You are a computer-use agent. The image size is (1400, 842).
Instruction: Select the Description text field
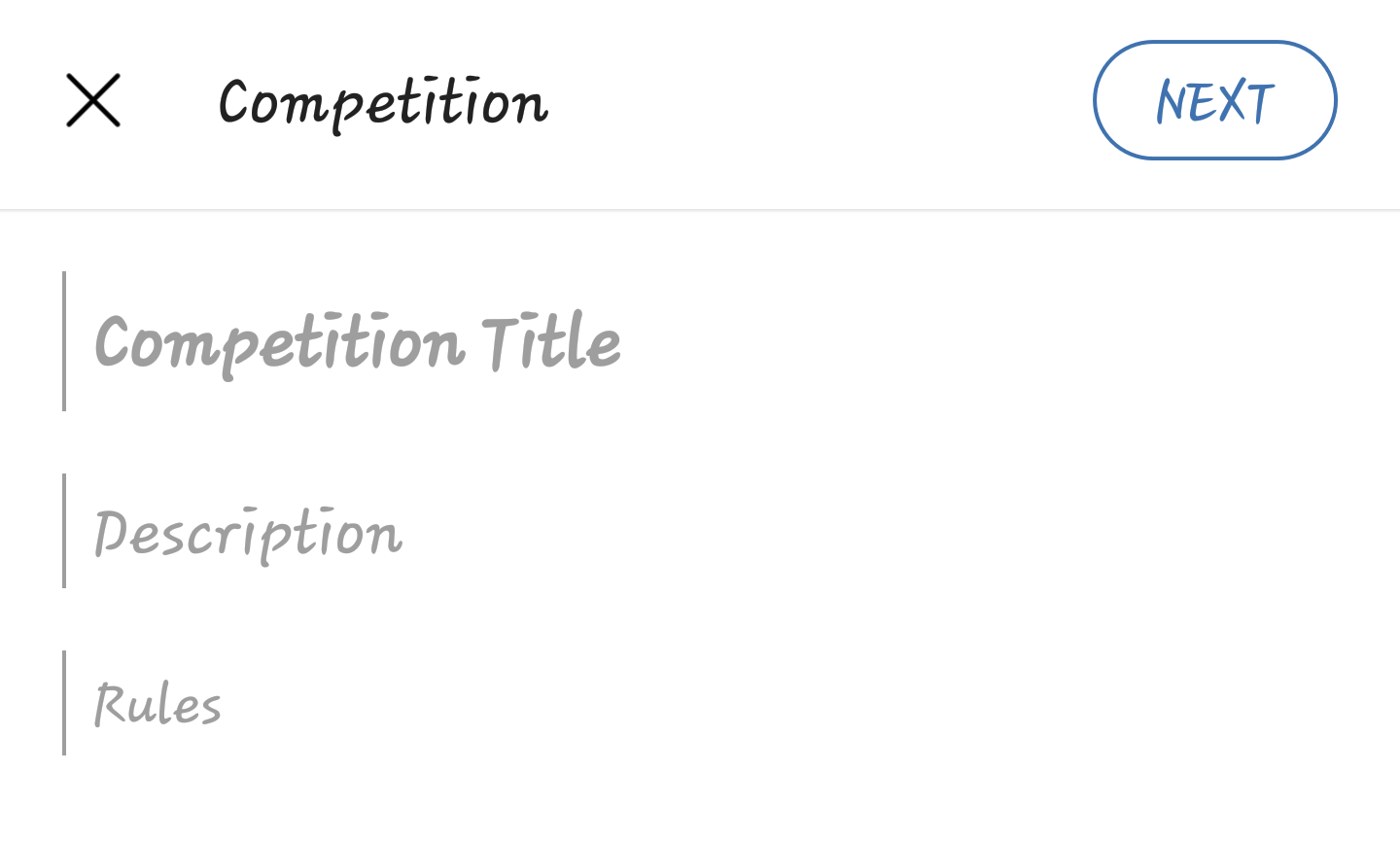(x=700, y=531)
